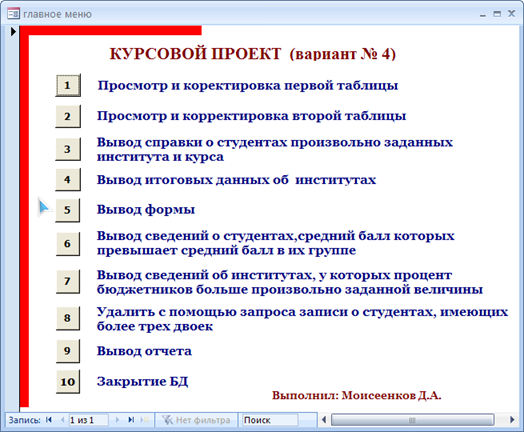524x432 pixels.
Task: Click the horizontal scrollbar left arrow
Action: pyautogui.click(x=323, y=420)
